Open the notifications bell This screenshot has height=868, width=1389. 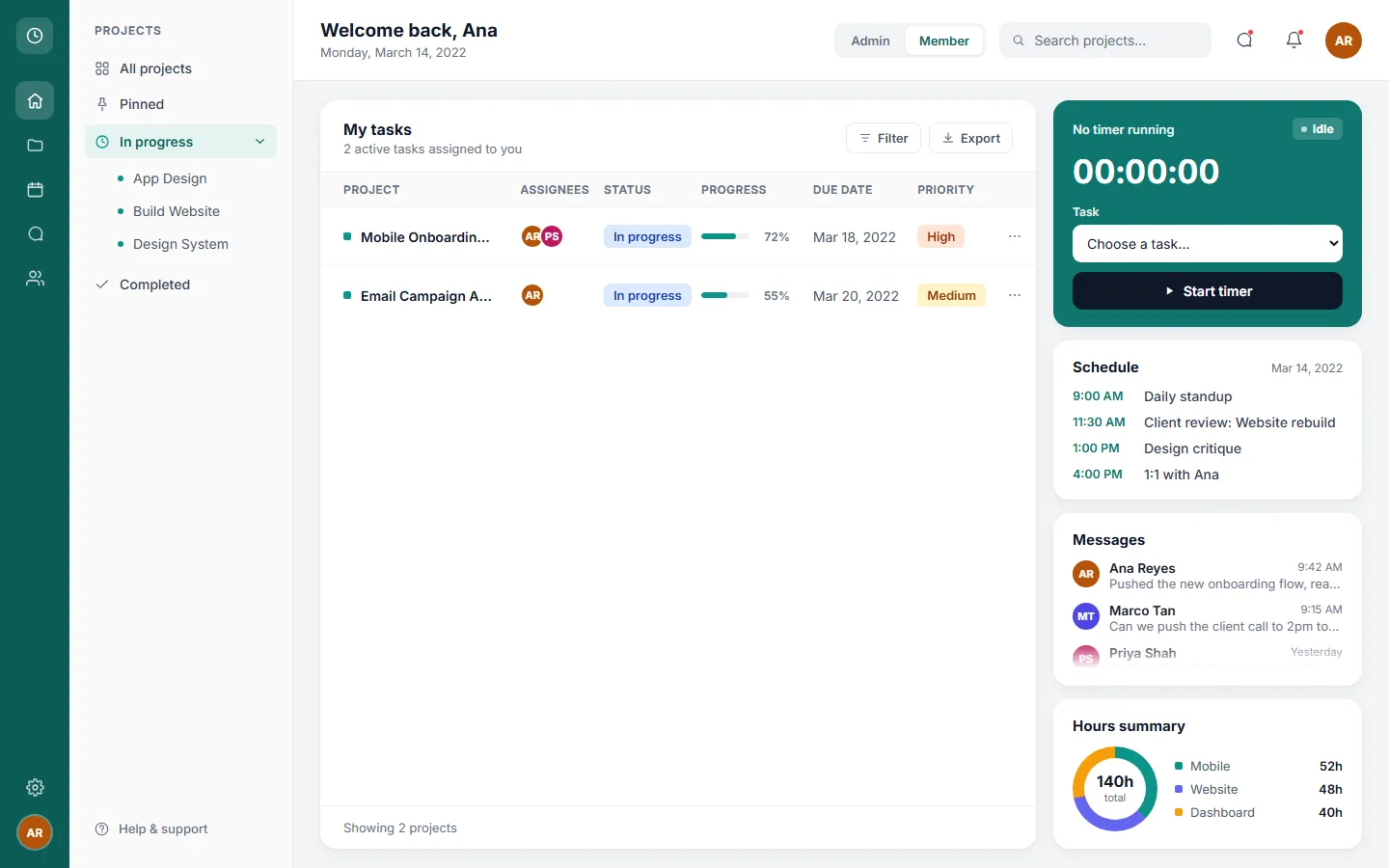(x=1294, y=40)
